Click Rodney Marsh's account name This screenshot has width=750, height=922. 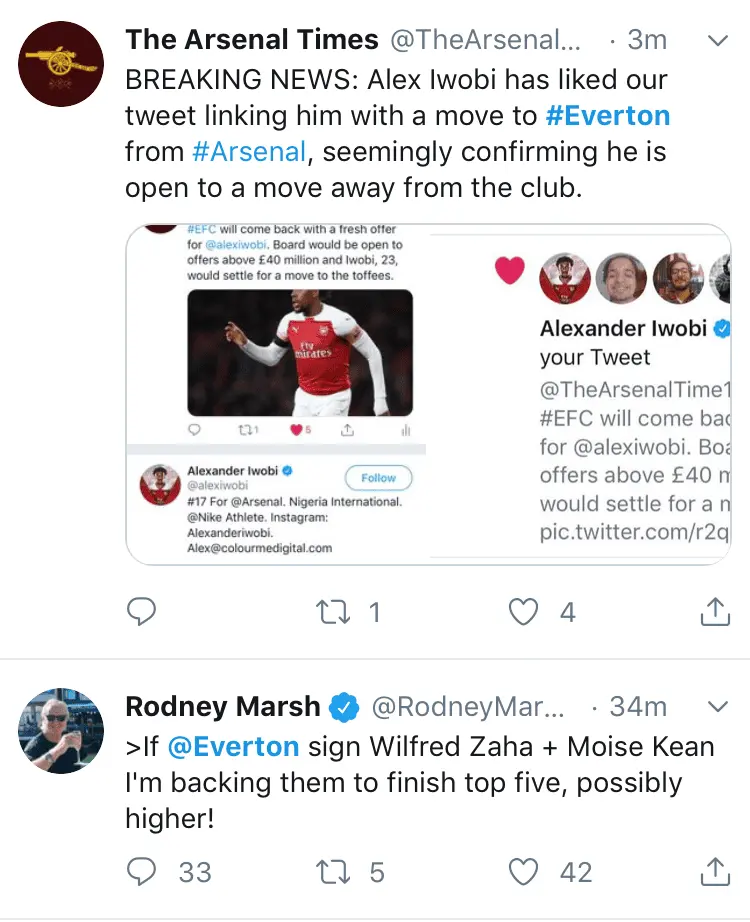click(223, 707)
